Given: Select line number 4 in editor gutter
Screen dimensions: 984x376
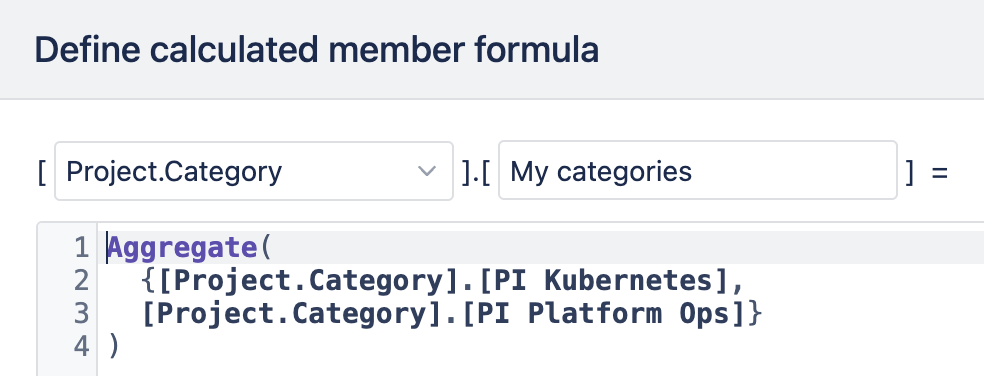Looking at the screenshot, I should click(82, 346).
